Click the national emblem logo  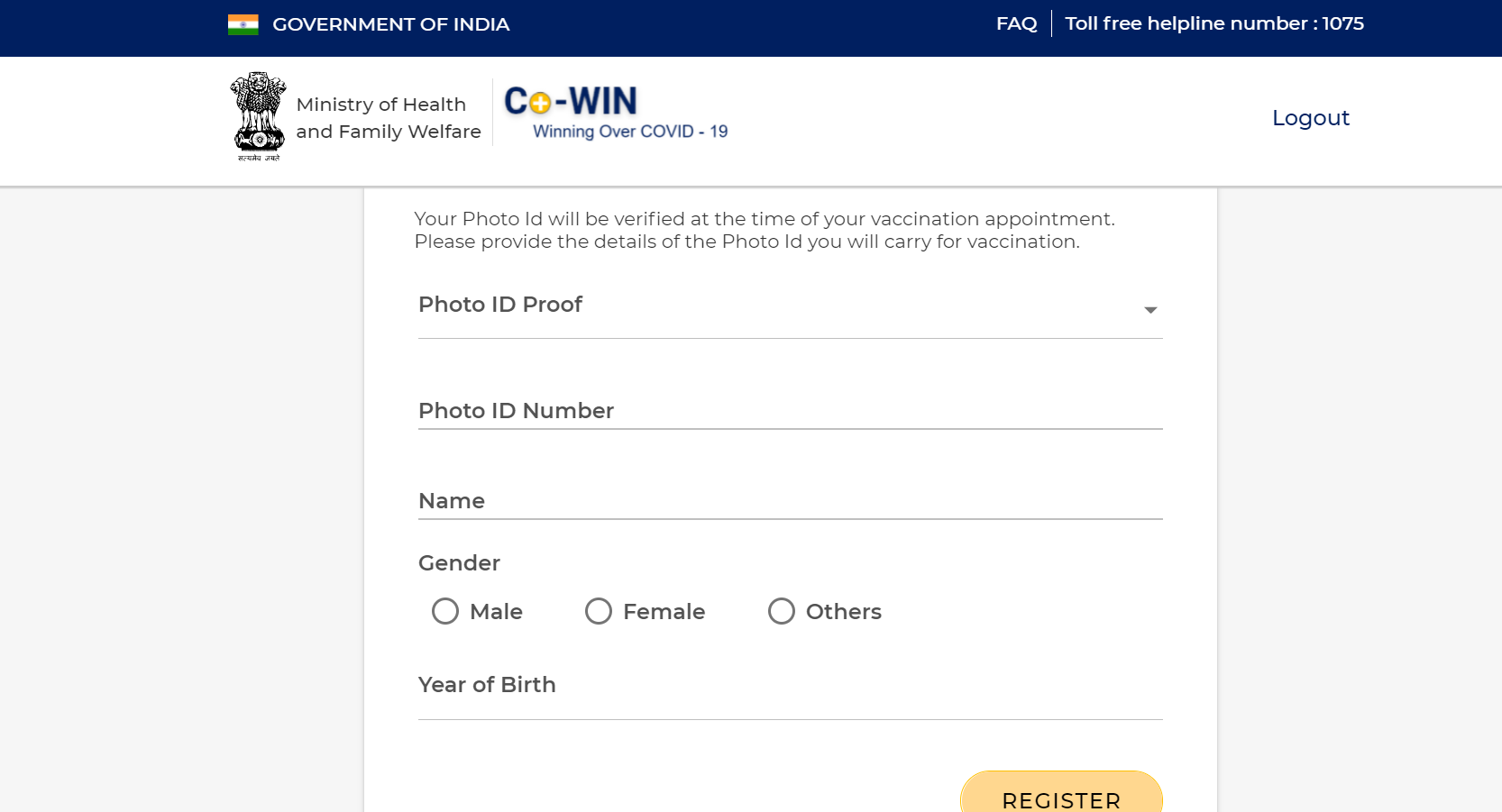point(259,117)
